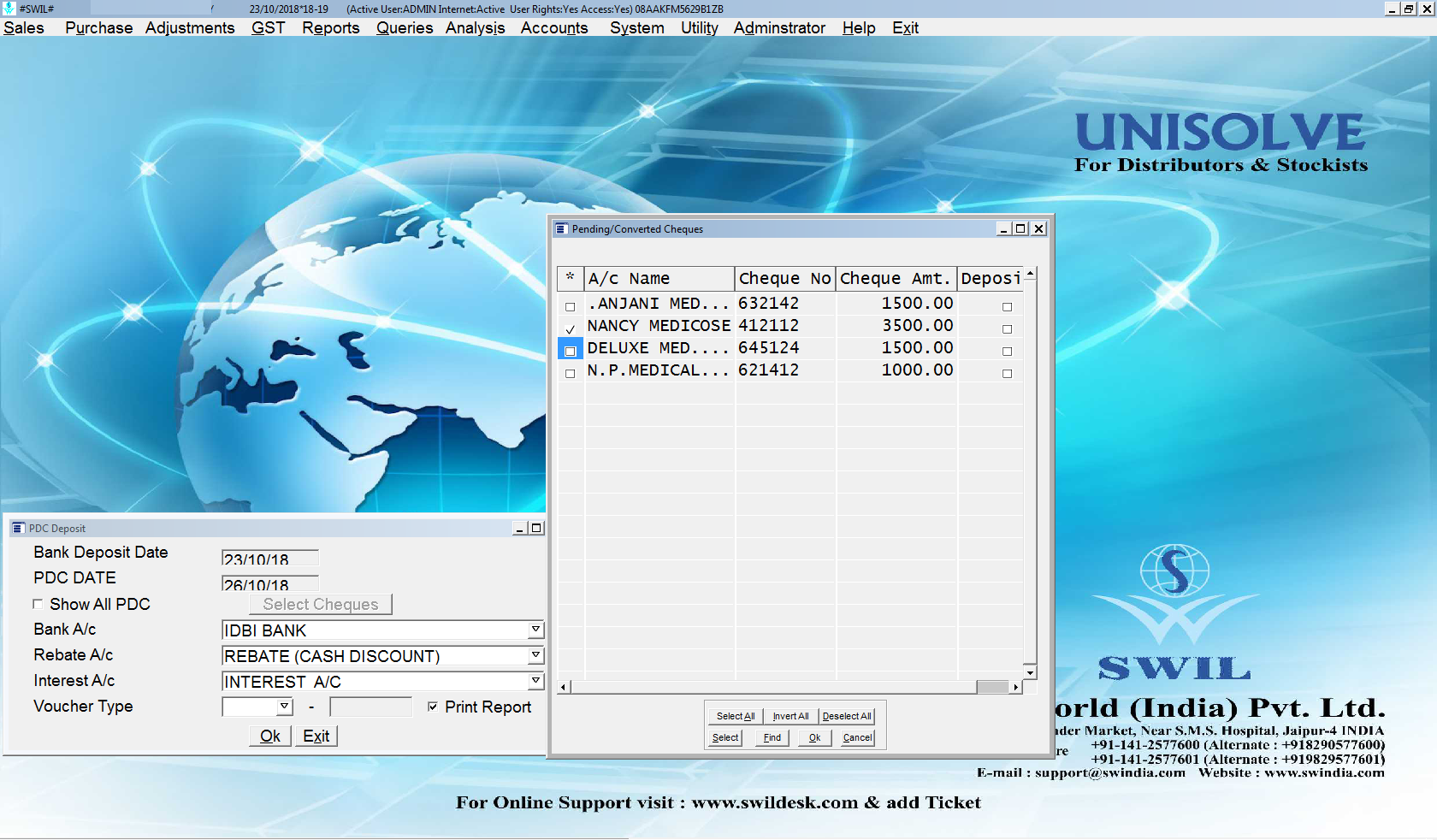1437x840 pixels.
Task: Click Exit in the PDC Deposit window
Action: point(316,736)
